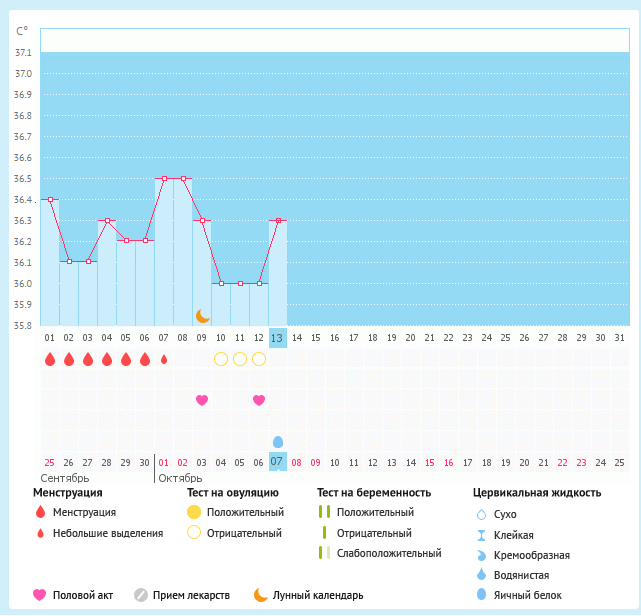
Task: Click the yellow 'Положительный' ovulation test legend icon
Action: point(194,512)
